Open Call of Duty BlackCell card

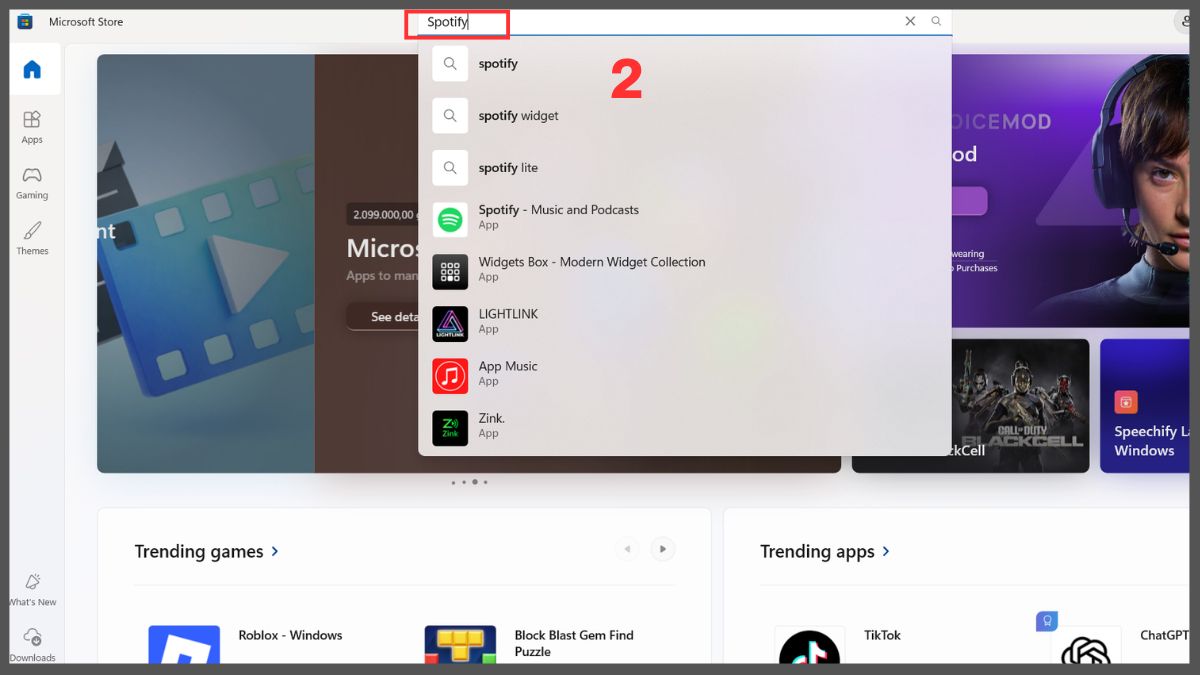coord(970,405)
